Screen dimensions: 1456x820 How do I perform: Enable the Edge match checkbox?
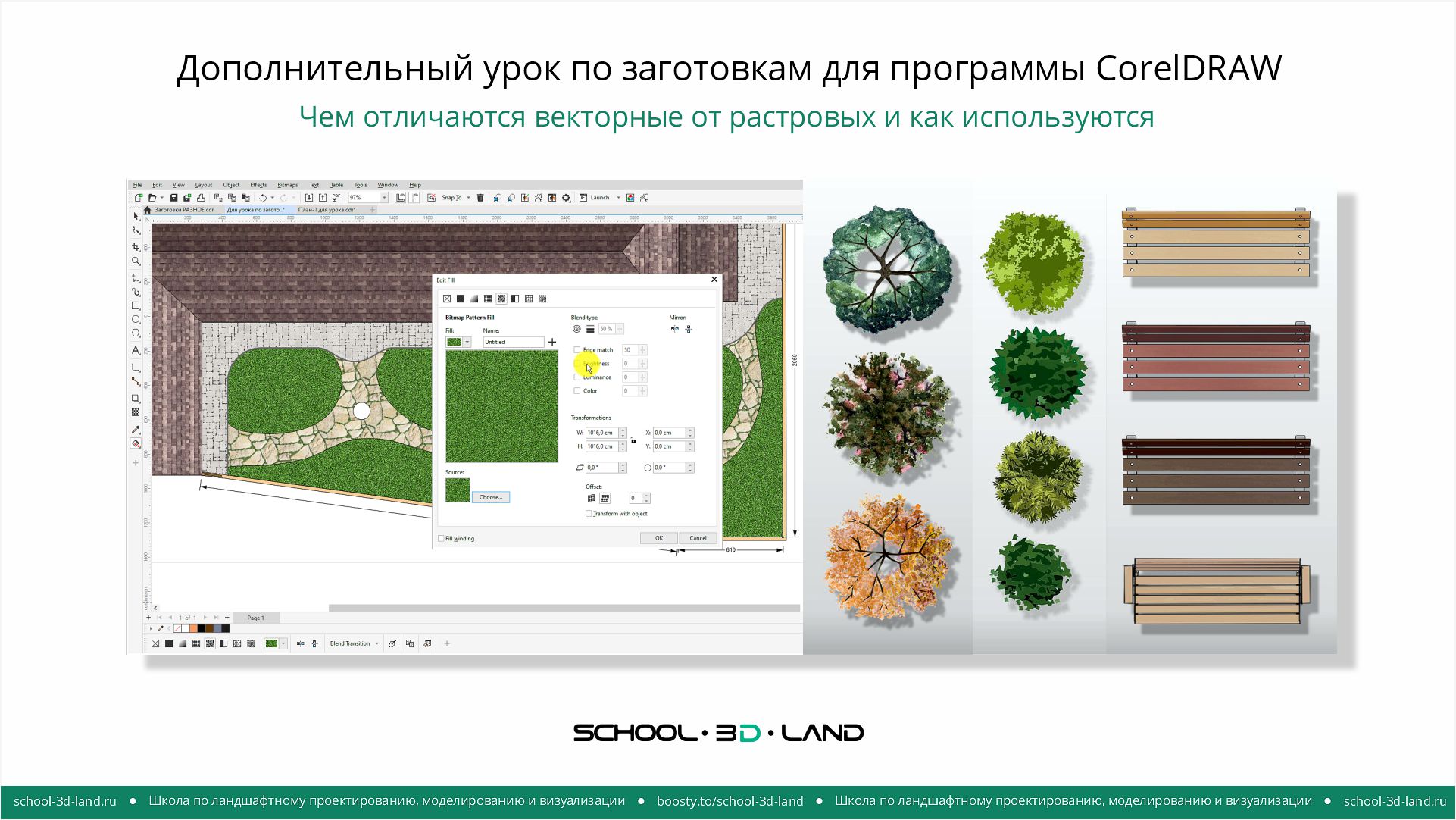click(x=576, y=350)
